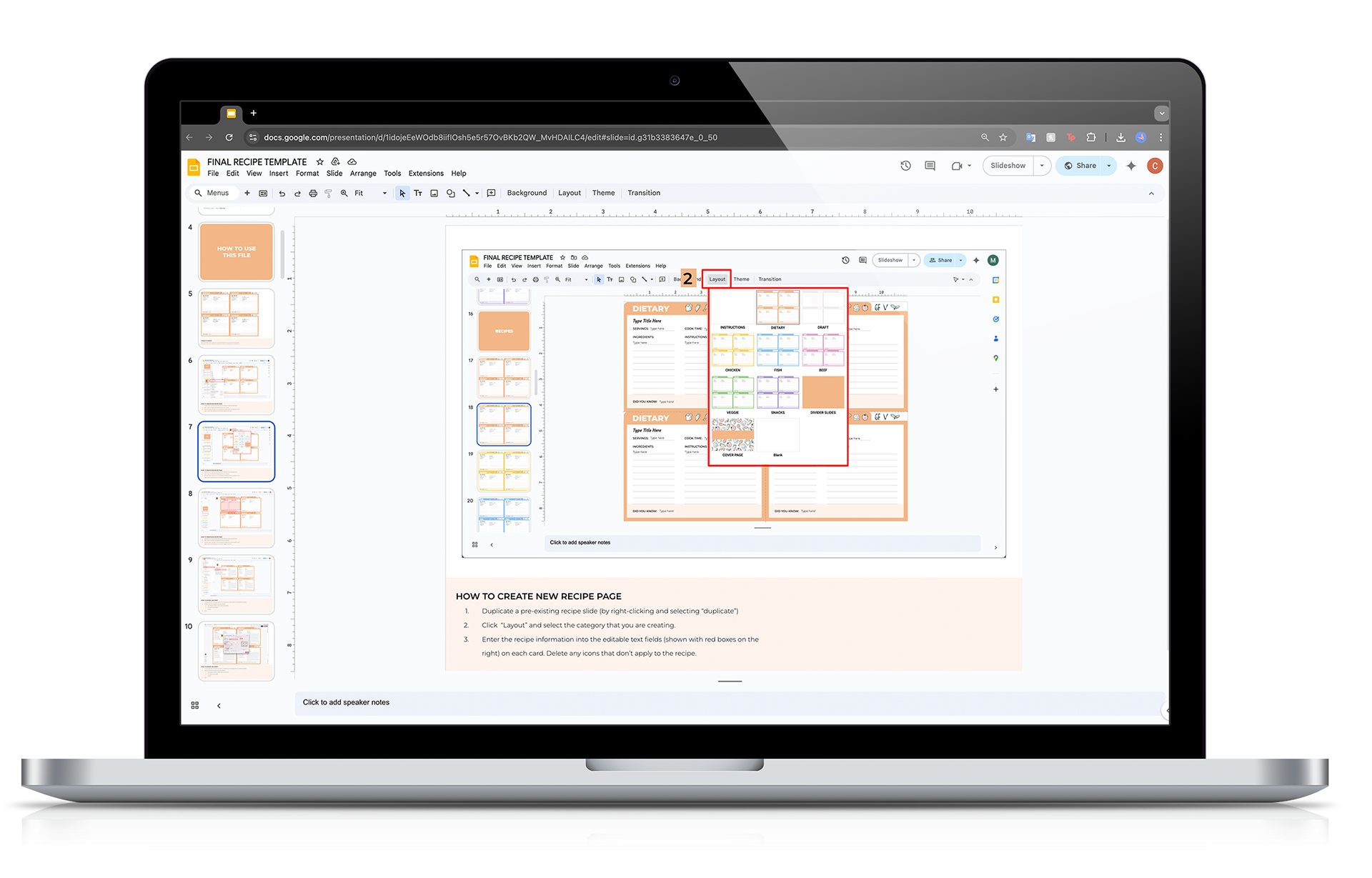Click the Share button
The image size is (1372, 878).
pyautogui.click(x=1080, y=166)
